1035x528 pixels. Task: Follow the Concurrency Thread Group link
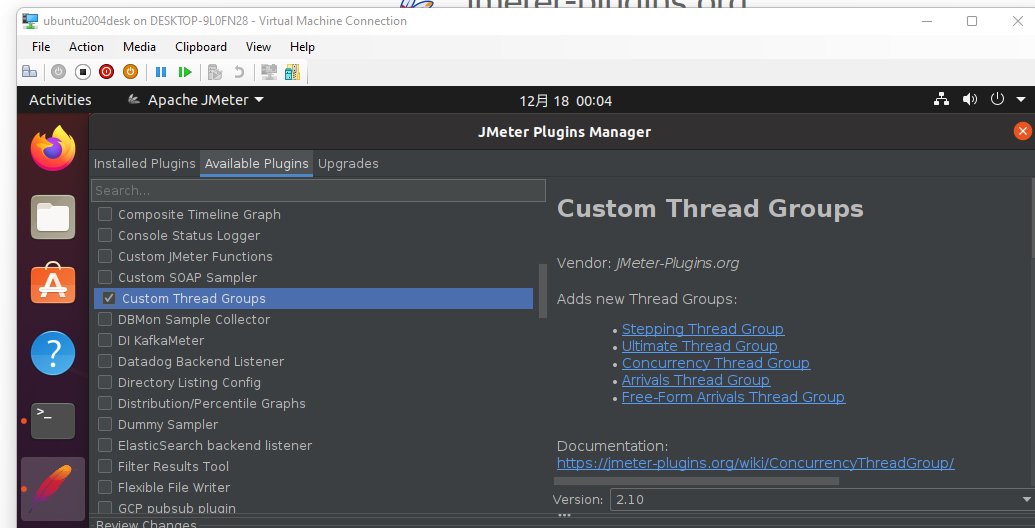pos(716,363)
